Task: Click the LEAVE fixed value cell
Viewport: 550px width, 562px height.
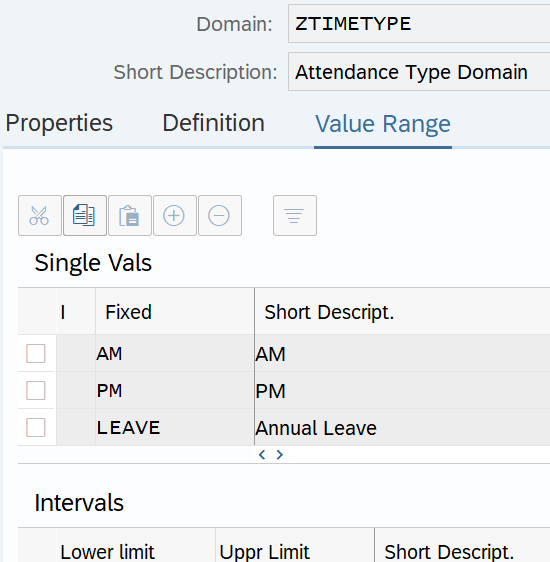Action: click(x=175, y=427)
